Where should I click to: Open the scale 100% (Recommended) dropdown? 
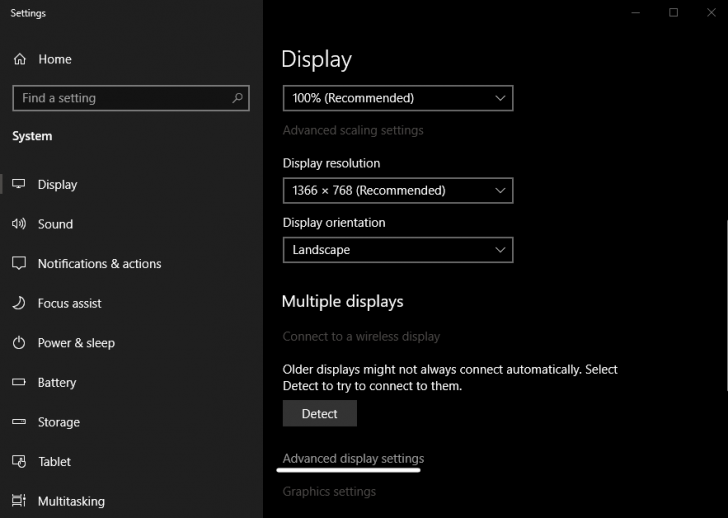point(397,98)
